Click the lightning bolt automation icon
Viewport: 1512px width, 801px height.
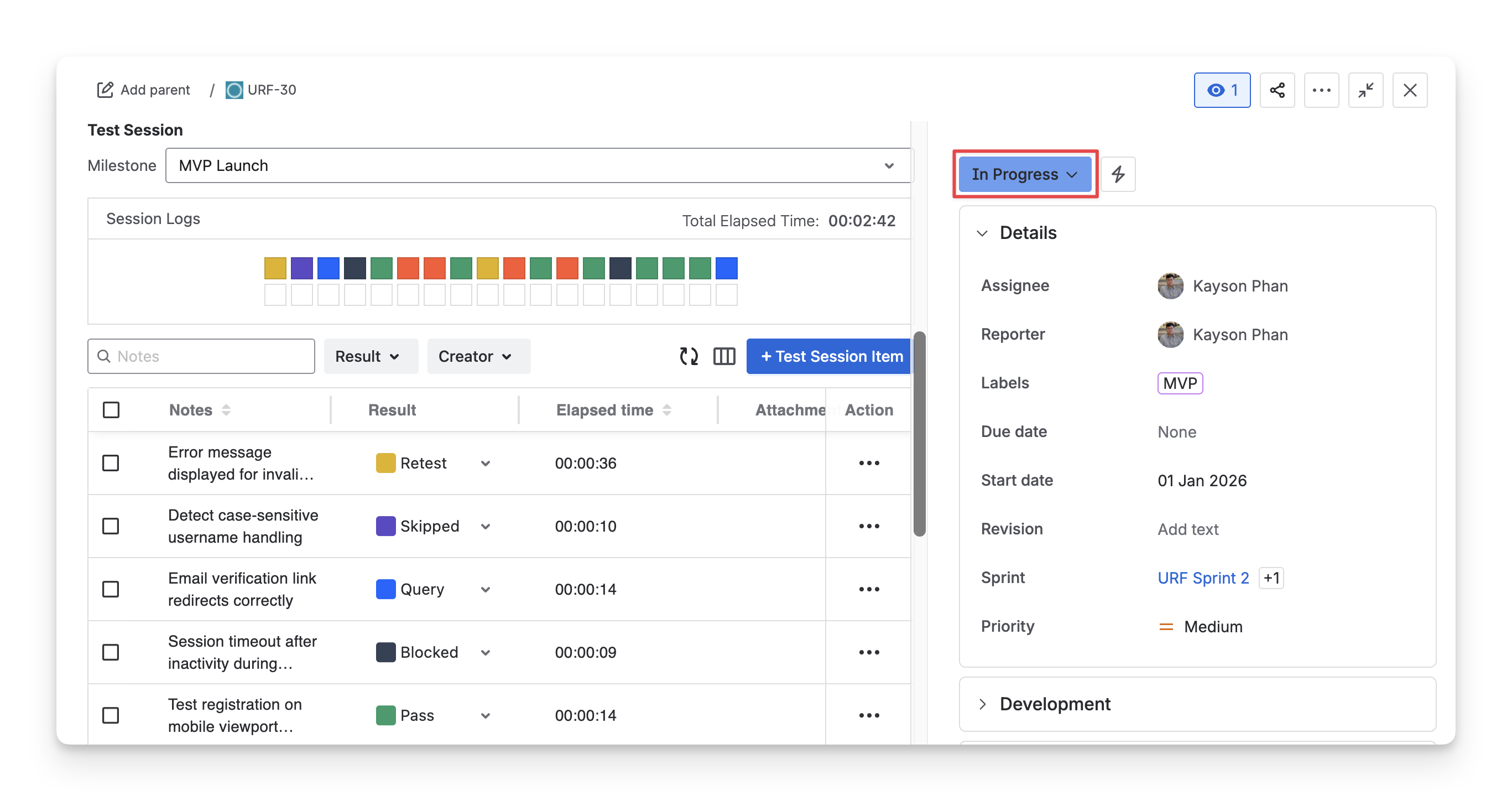click(1118, 174)
